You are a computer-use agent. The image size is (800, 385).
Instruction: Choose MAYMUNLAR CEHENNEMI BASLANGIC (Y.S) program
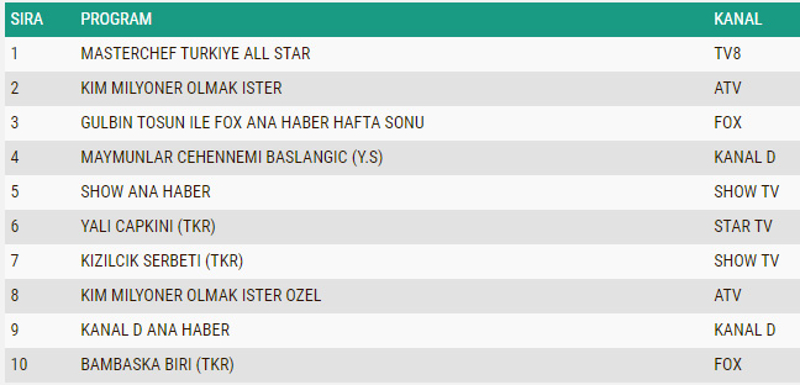coord(232,157)
